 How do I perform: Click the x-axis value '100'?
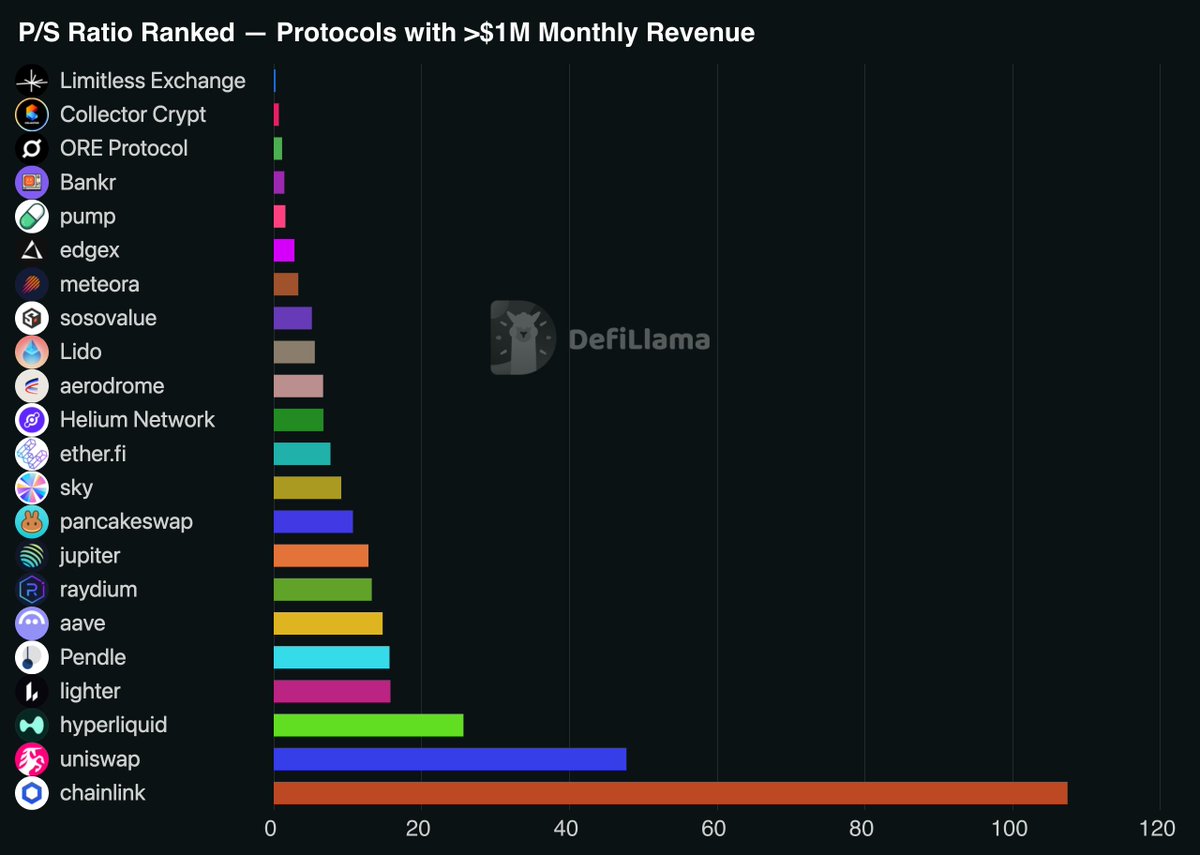pos(1010,828)
